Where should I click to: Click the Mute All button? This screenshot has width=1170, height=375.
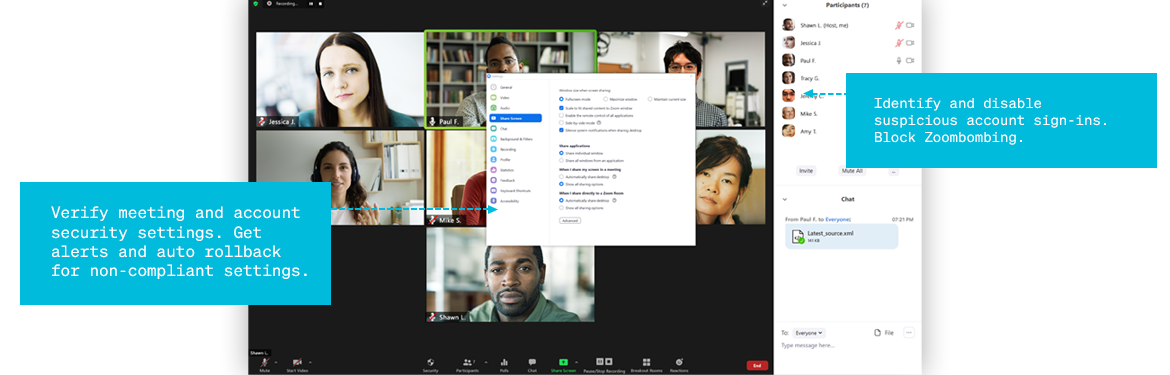(x=851, y=171)
